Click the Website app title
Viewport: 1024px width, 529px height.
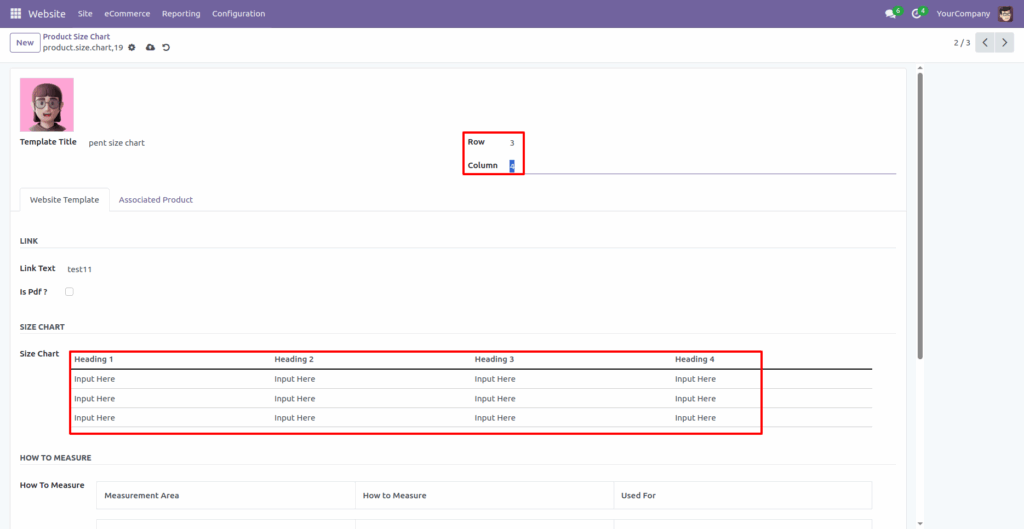[x=46, y=14]
